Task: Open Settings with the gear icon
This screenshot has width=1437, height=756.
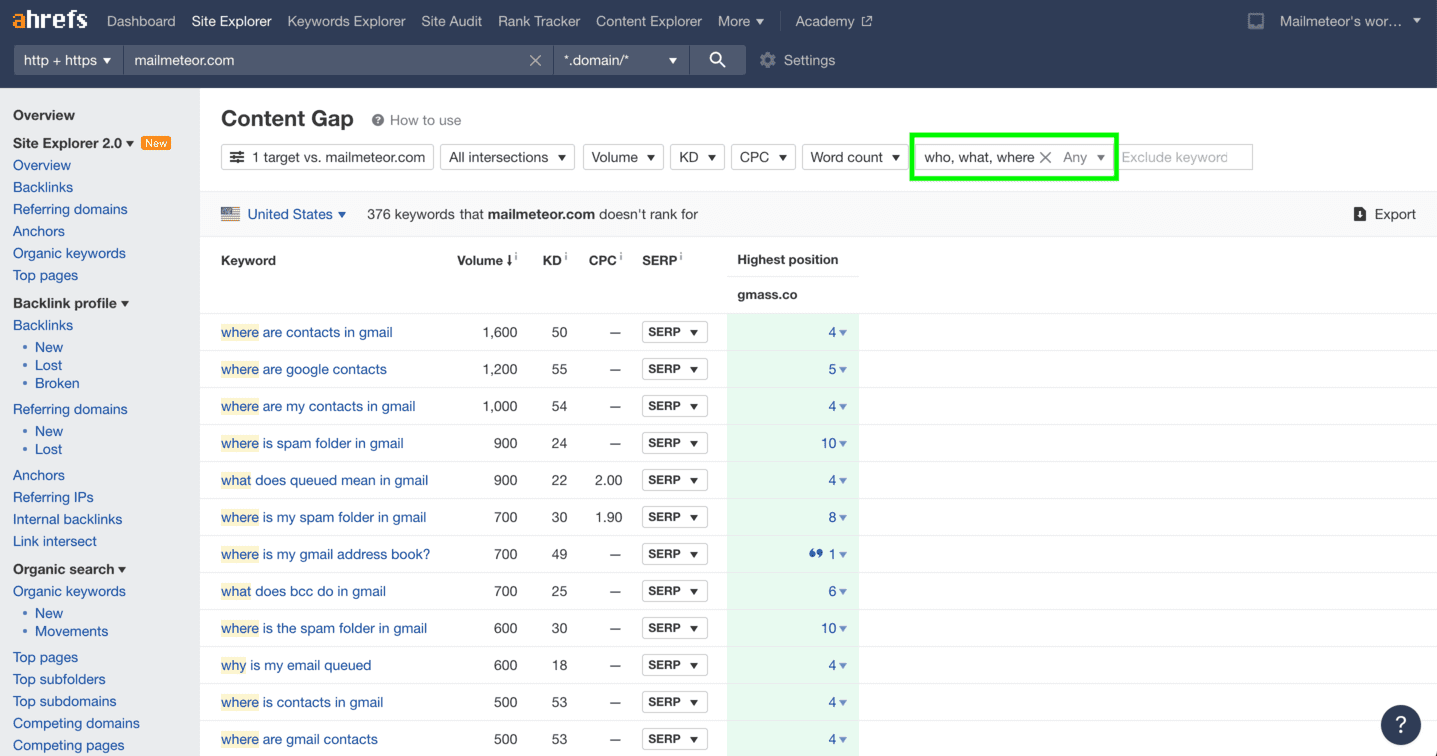Action: tap(767, 60)
